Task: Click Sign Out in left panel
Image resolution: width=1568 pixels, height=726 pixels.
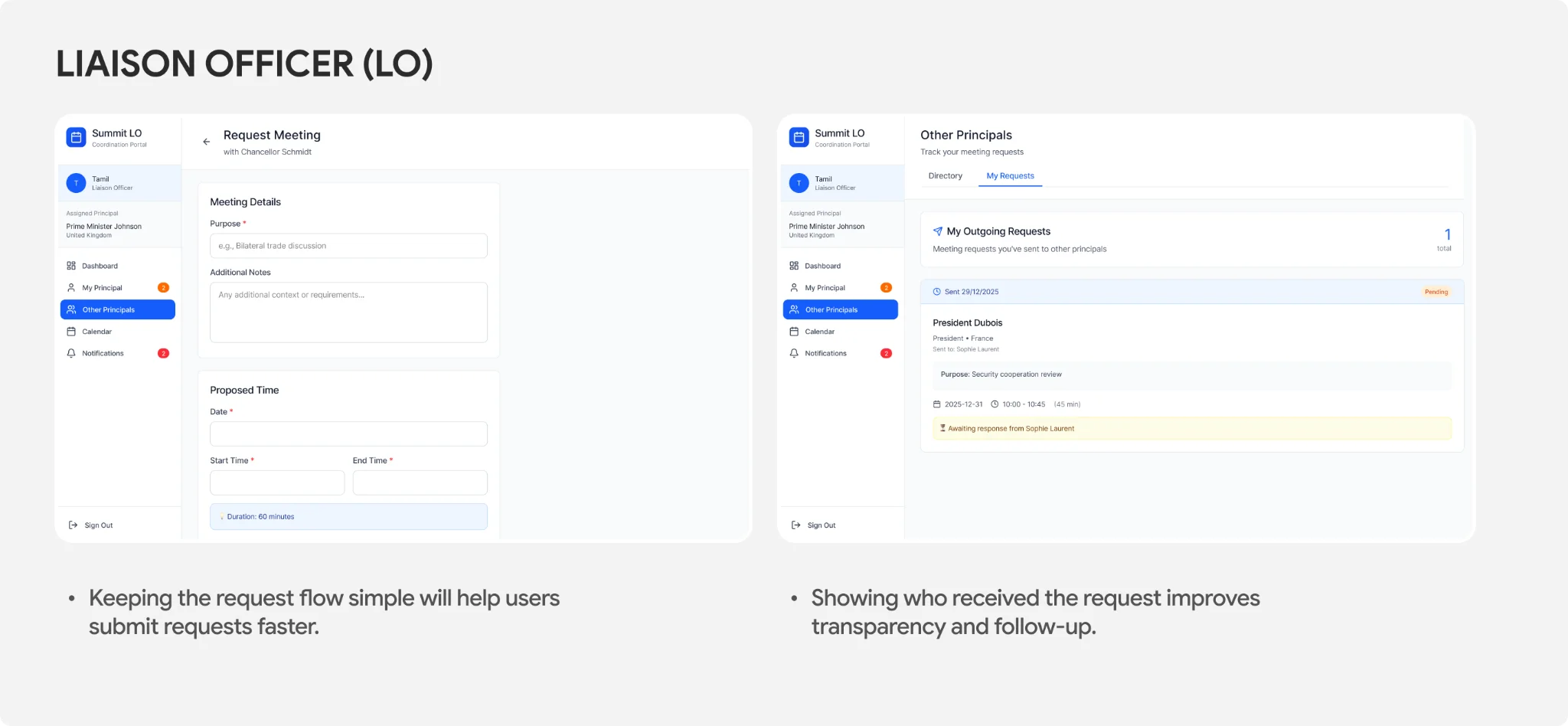Action: [x=91, y=525]
